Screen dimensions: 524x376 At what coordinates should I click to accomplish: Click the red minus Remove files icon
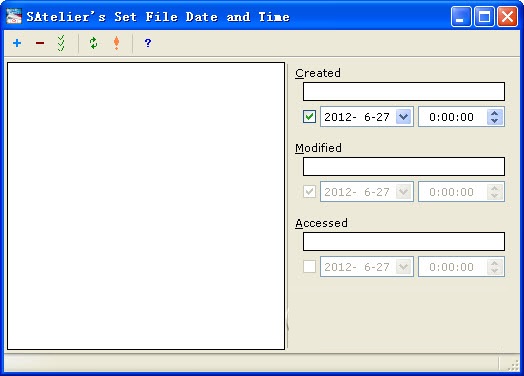point(40,43)
